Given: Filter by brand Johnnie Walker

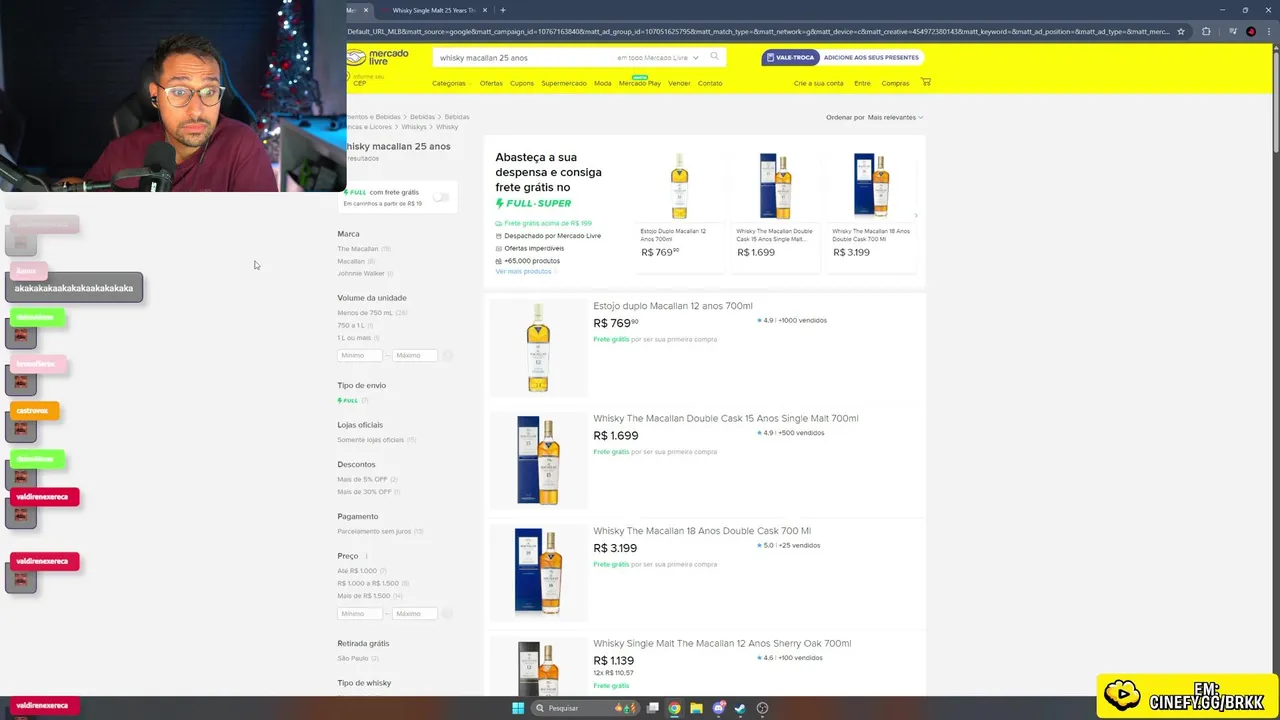Looking at the screenshot, I should (361, 273).
